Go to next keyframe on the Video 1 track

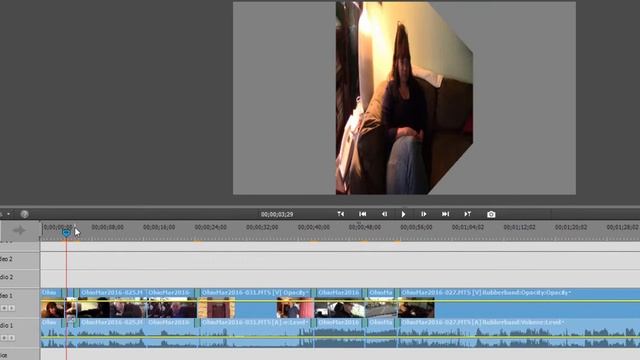[12, 308]
